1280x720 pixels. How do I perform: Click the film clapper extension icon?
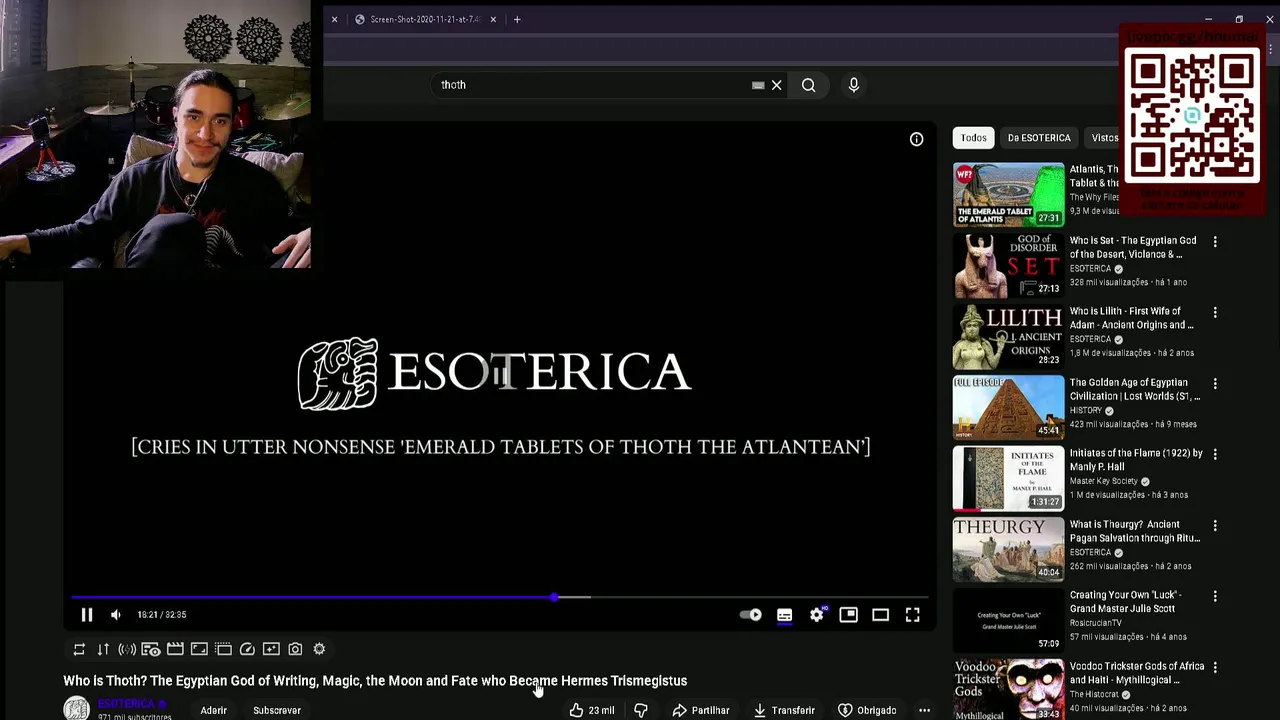click(175, 649)
